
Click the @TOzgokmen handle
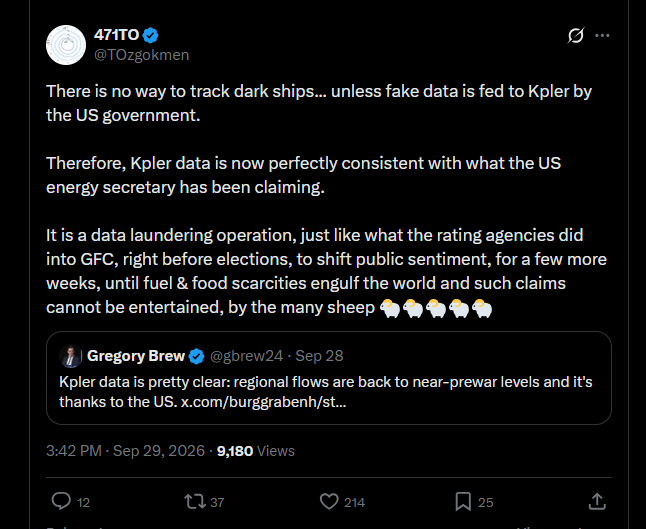(x=142, y=55)
